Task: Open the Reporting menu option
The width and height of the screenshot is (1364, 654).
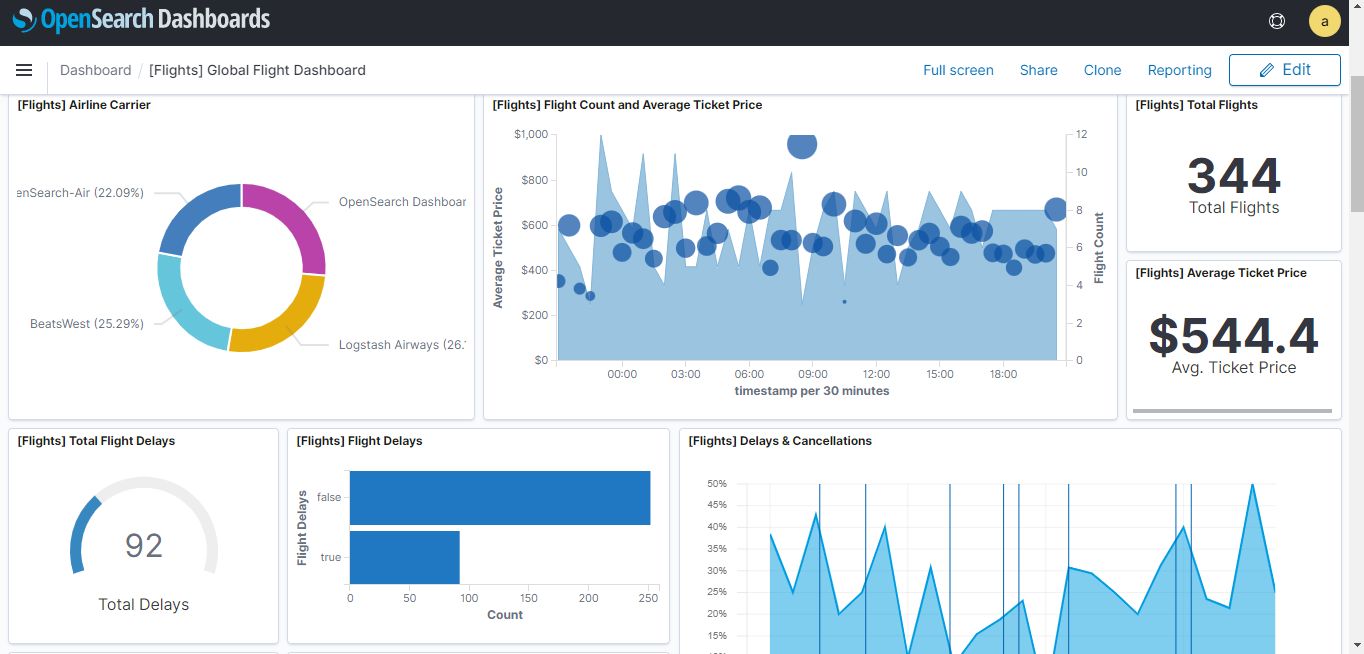Action: (x=1179, y=70)
